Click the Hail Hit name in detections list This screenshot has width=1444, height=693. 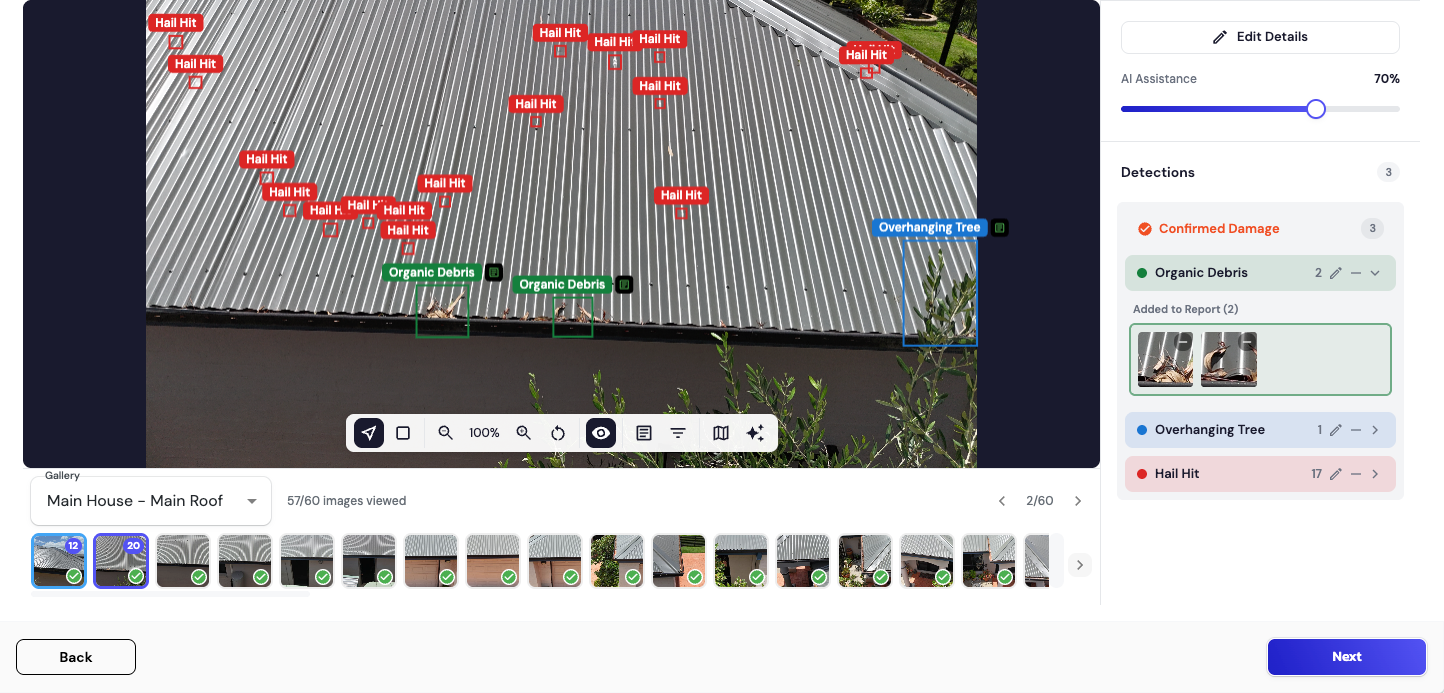[x=1177, y=474]
